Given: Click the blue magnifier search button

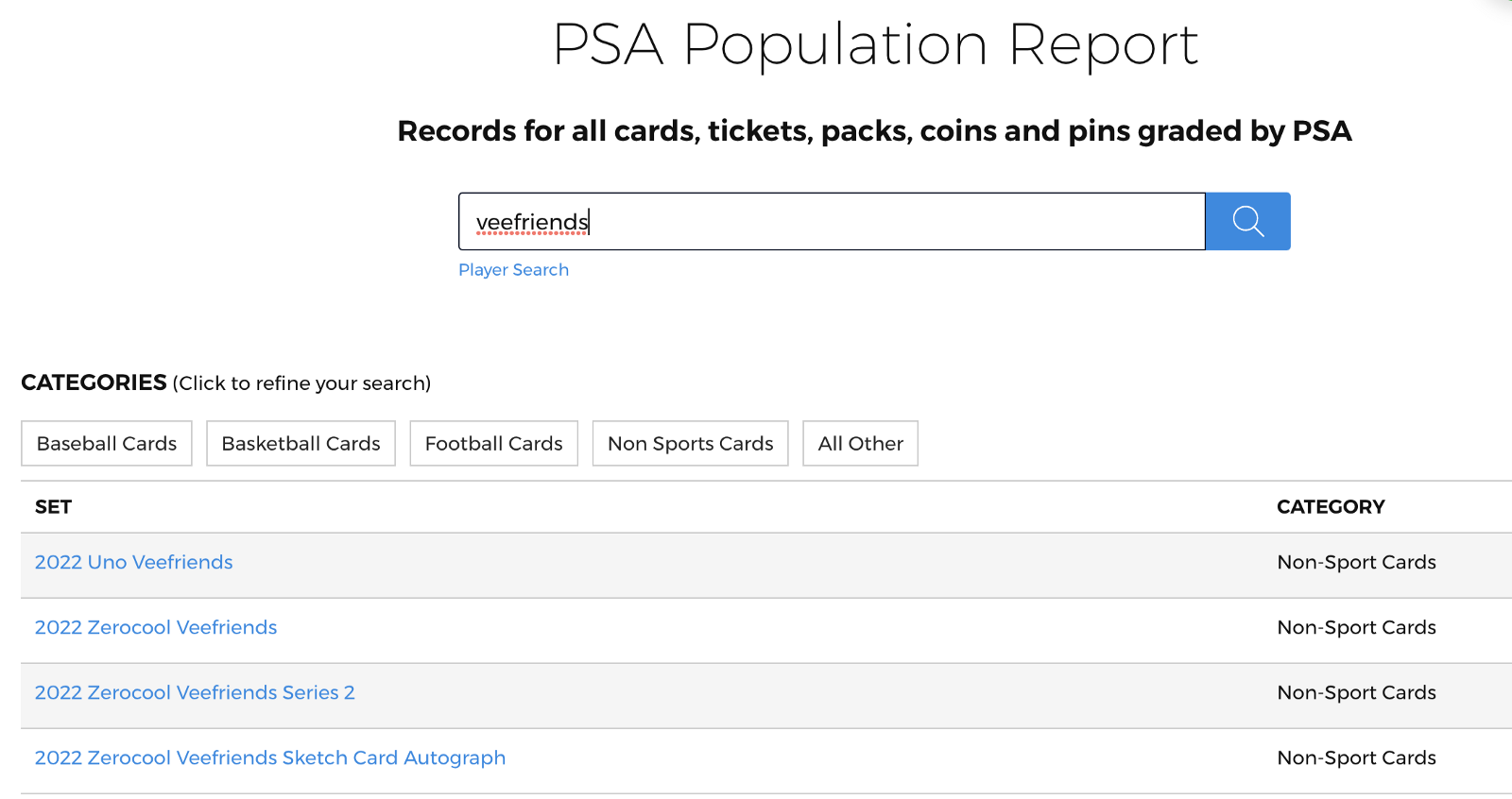Looking at the screenshot, I should (1247, 221).
